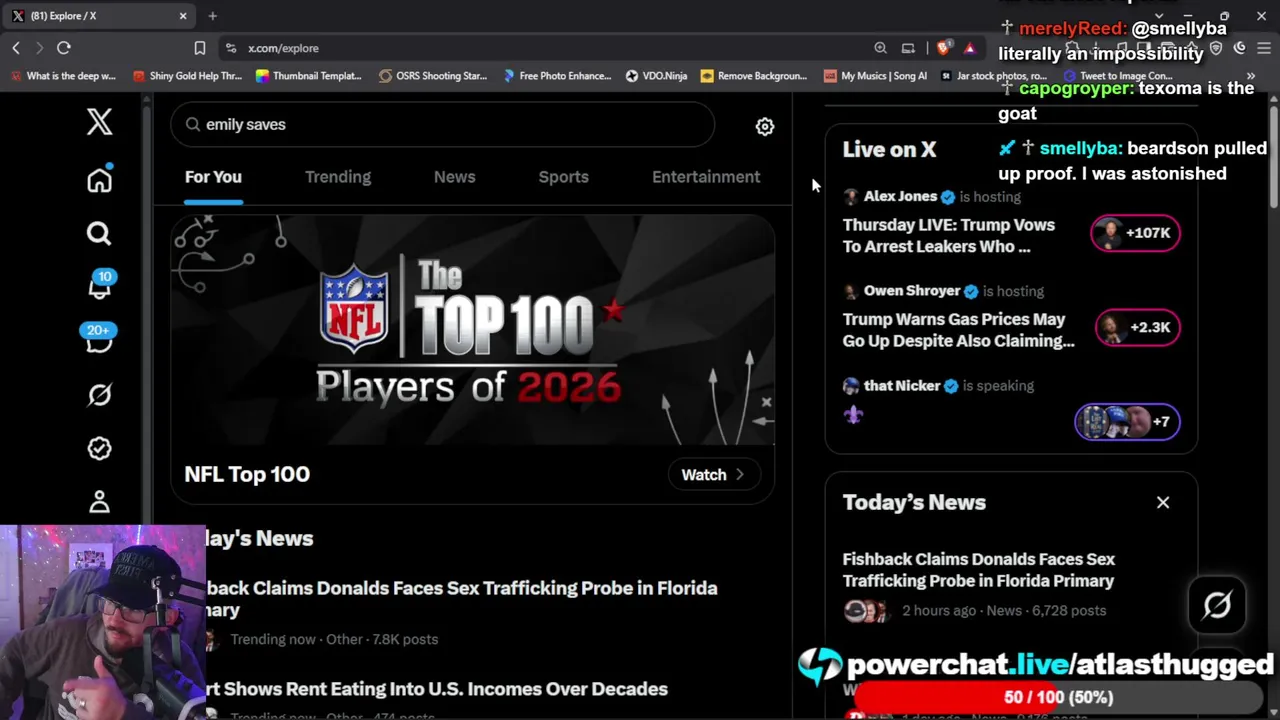Open Notifications bell with 10 badge
Screen dimensions: 1280x720
point(99,286)
